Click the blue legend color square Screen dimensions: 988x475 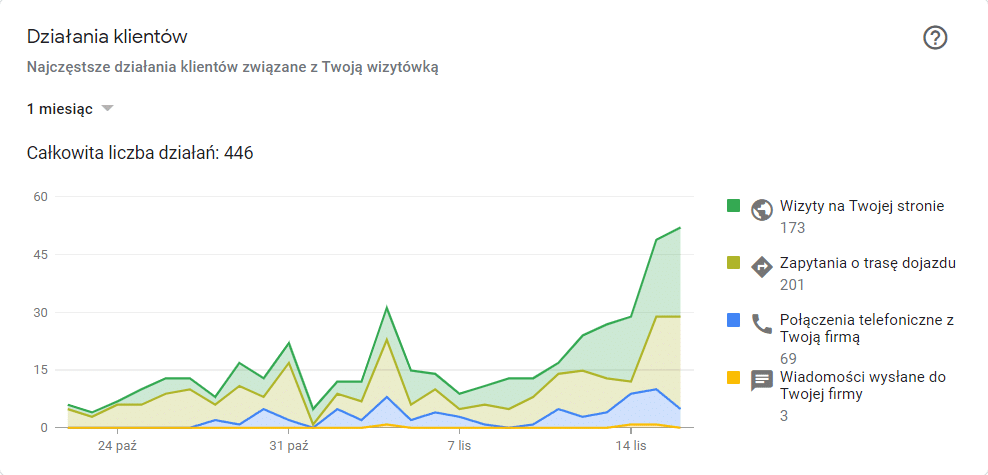point(733,320)
